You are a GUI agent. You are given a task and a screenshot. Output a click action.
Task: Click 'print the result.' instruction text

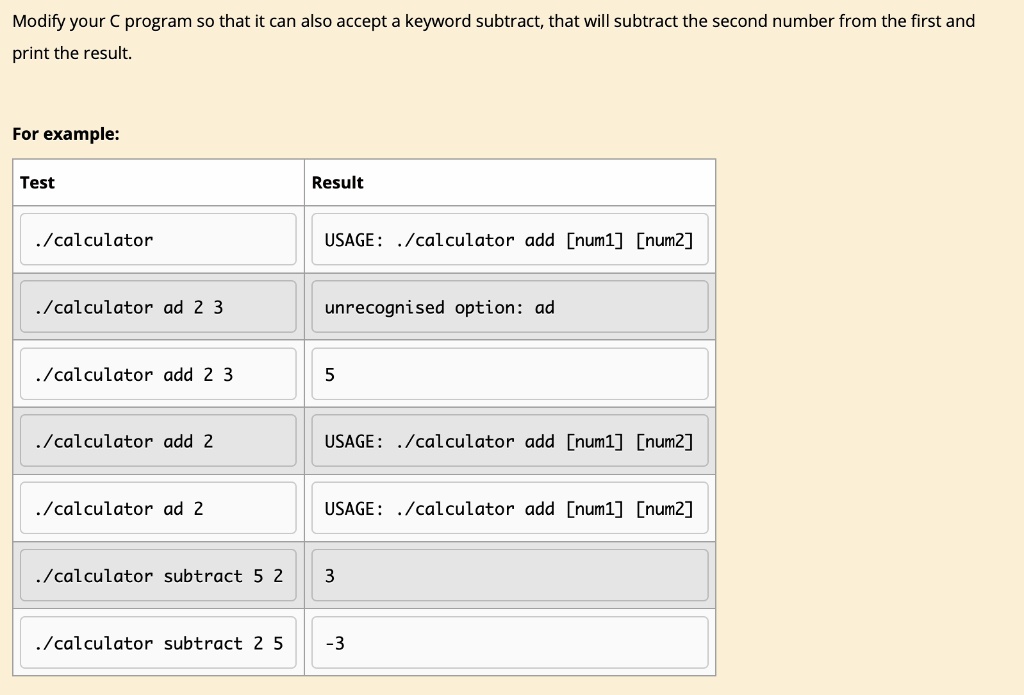tap(72, 53)
